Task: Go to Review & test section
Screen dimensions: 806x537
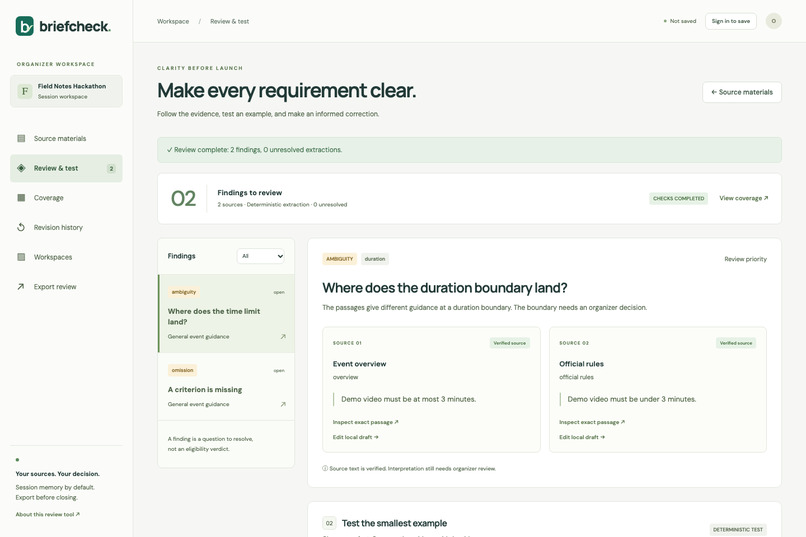Action: point(66,168)
